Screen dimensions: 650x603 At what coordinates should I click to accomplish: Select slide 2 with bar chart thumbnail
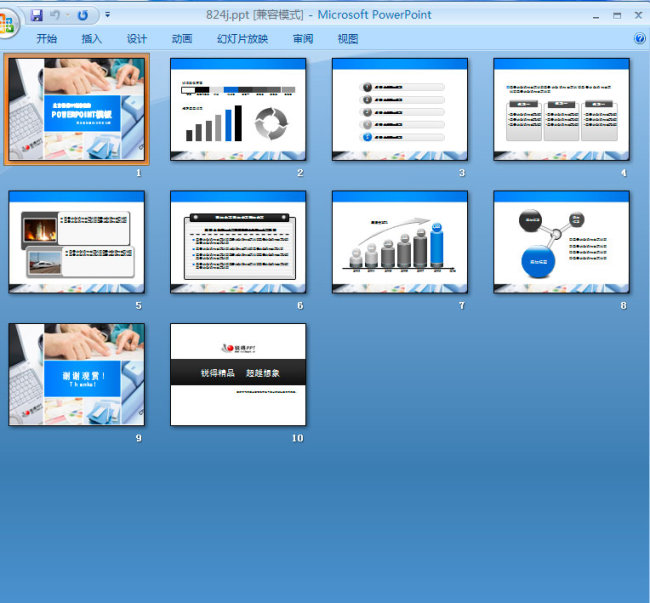pos(238,109)
